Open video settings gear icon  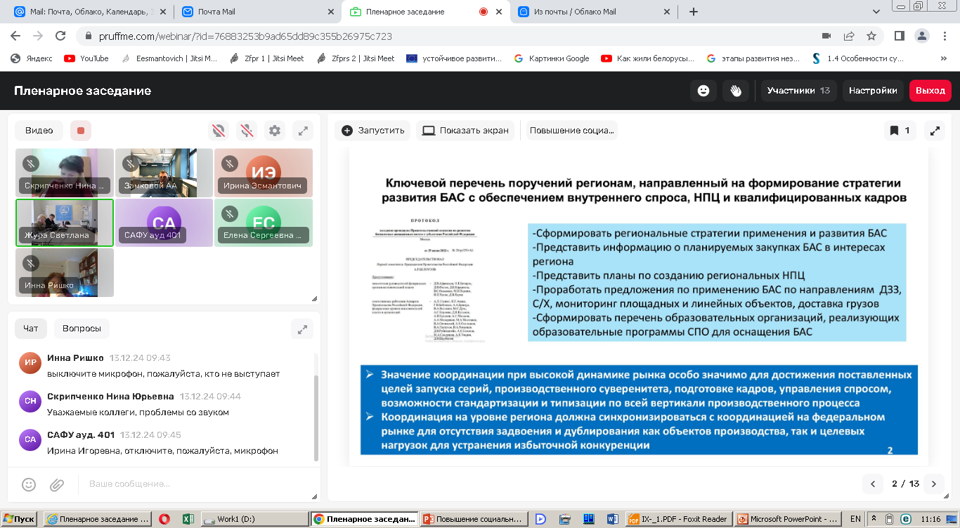275,131
